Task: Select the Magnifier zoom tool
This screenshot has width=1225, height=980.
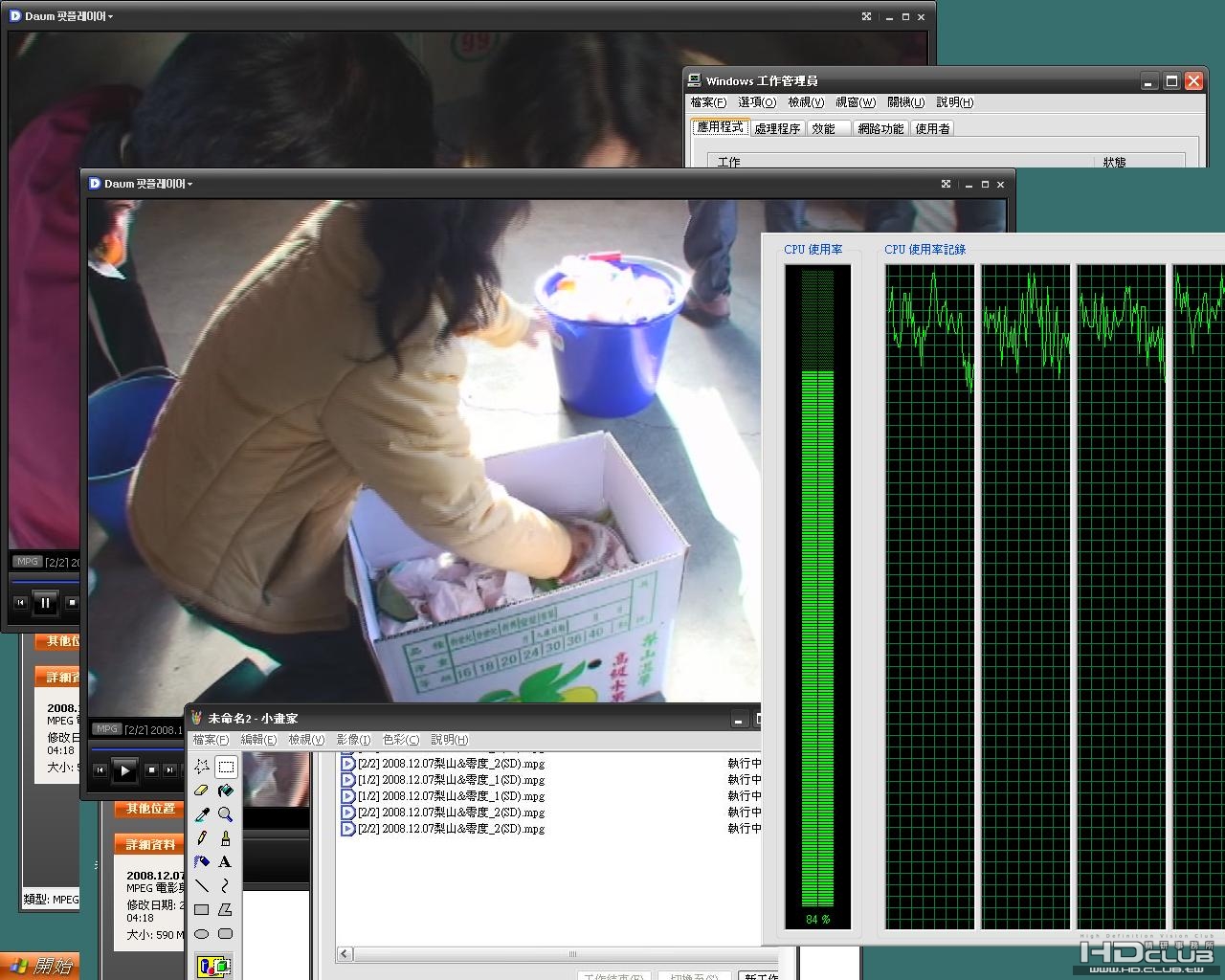Action: 225,814
